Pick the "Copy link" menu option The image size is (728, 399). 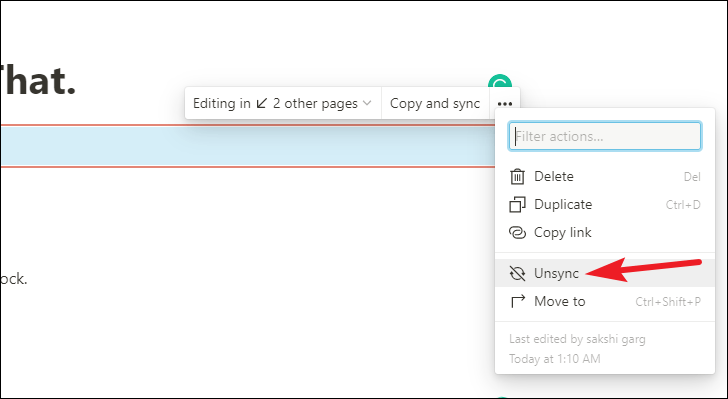pyautogui.click(x=605, y=232)
